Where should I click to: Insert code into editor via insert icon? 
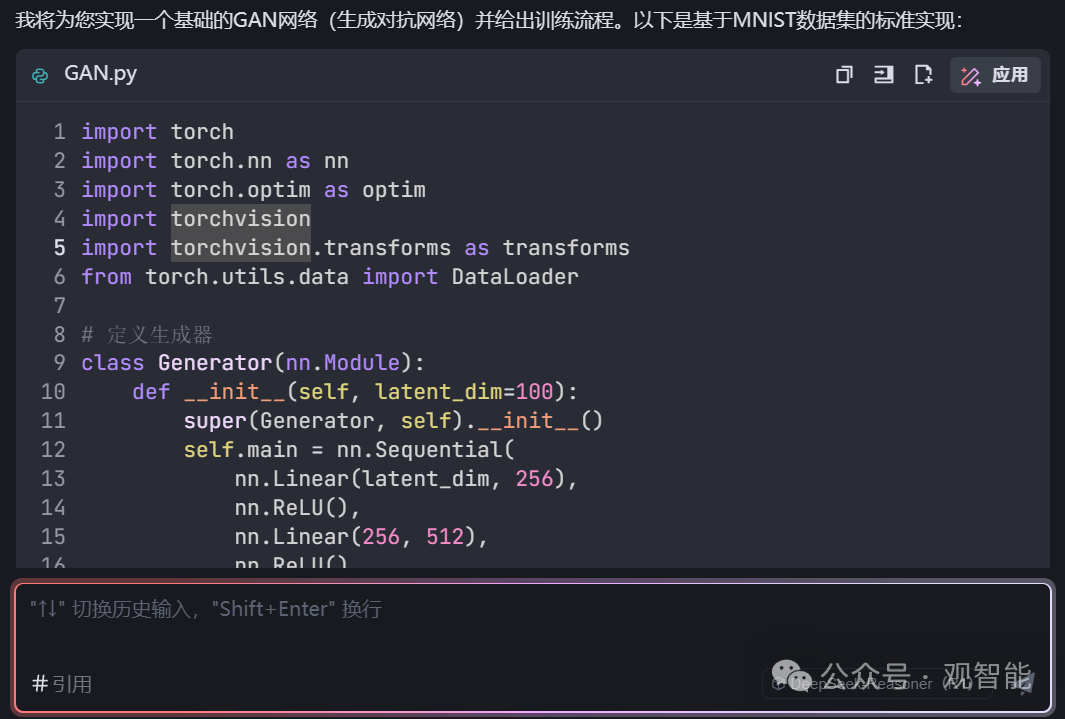point(883,74)
